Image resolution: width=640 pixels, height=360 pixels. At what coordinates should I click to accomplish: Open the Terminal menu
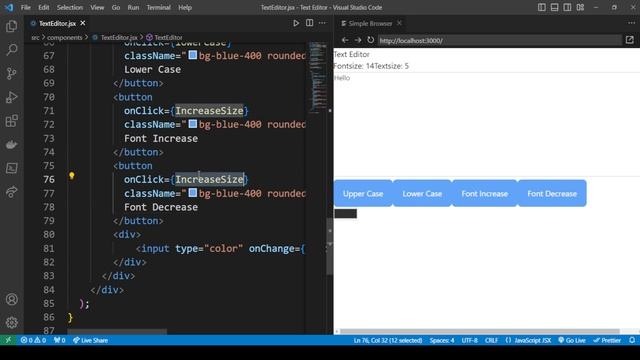[158, 7]
